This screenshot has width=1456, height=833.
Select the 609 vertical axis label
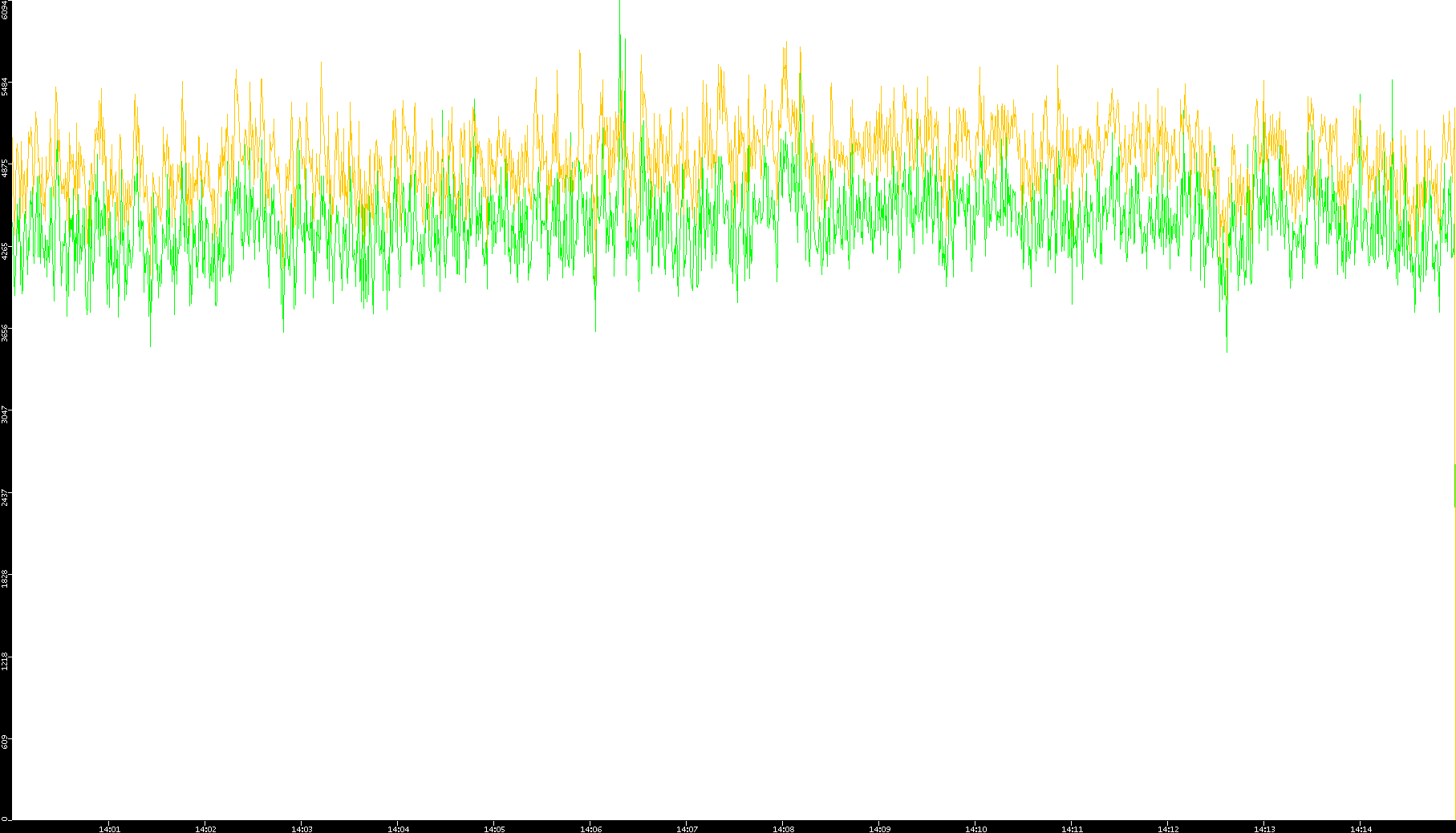click(x=6, y=742)
